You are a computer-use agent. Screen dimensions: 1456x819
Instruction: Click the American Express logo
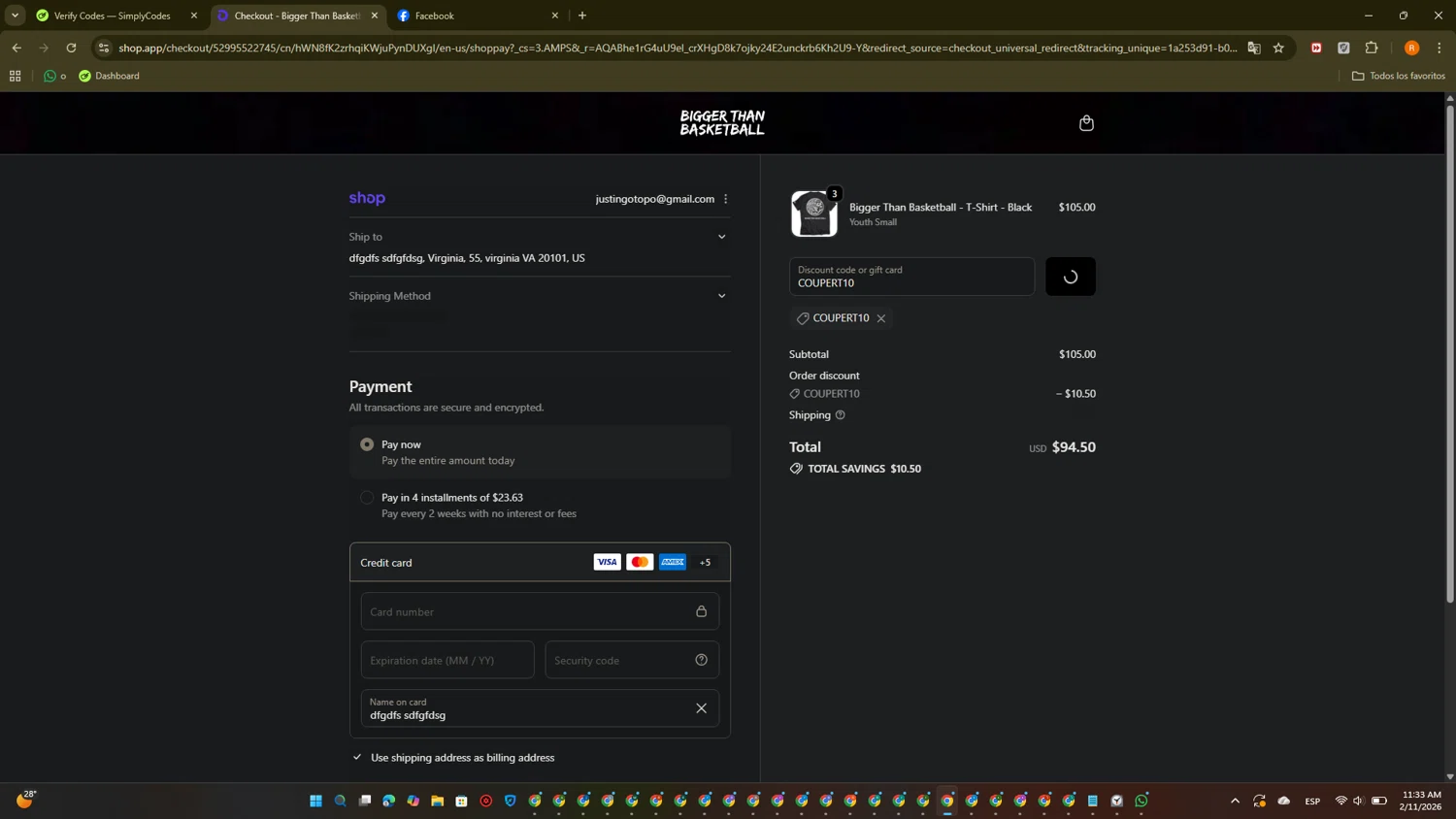pyautogui.click(x=673, y=562)
